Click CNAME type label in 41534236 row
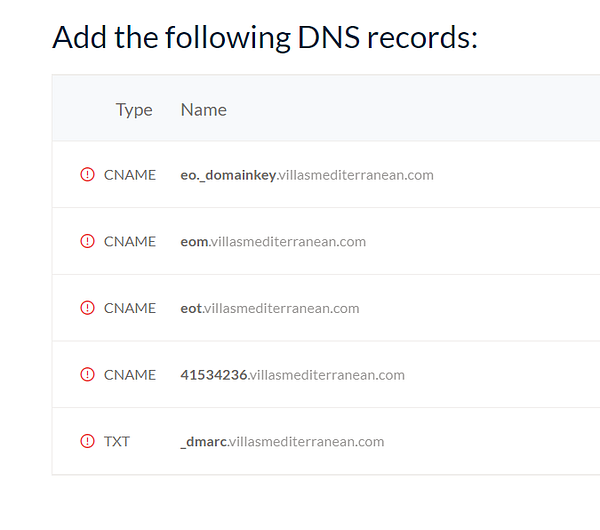Image resolution: width=600 pixels, height=530 pixels. click(130, 375)
